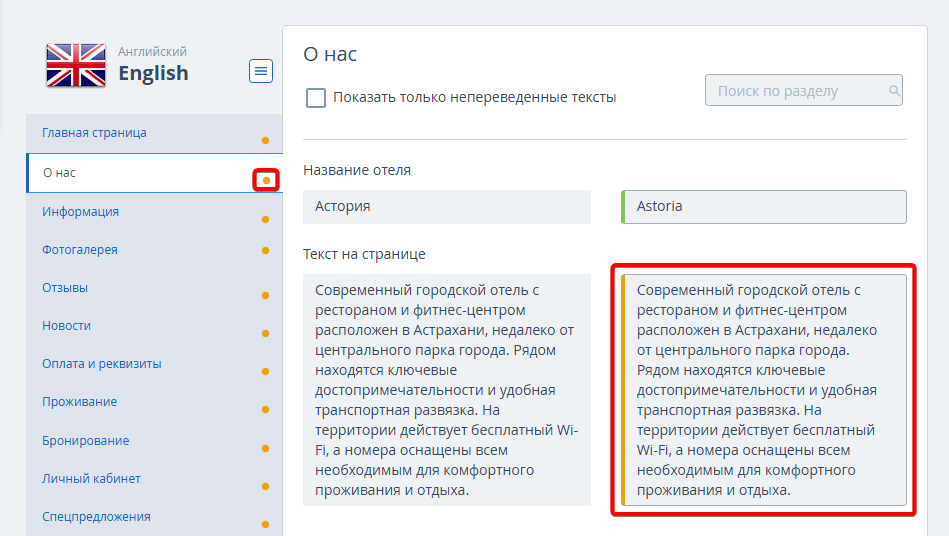Click the 'Astoria' translation field
This screenshot has width=949, height=536.
tap(764, 207)
